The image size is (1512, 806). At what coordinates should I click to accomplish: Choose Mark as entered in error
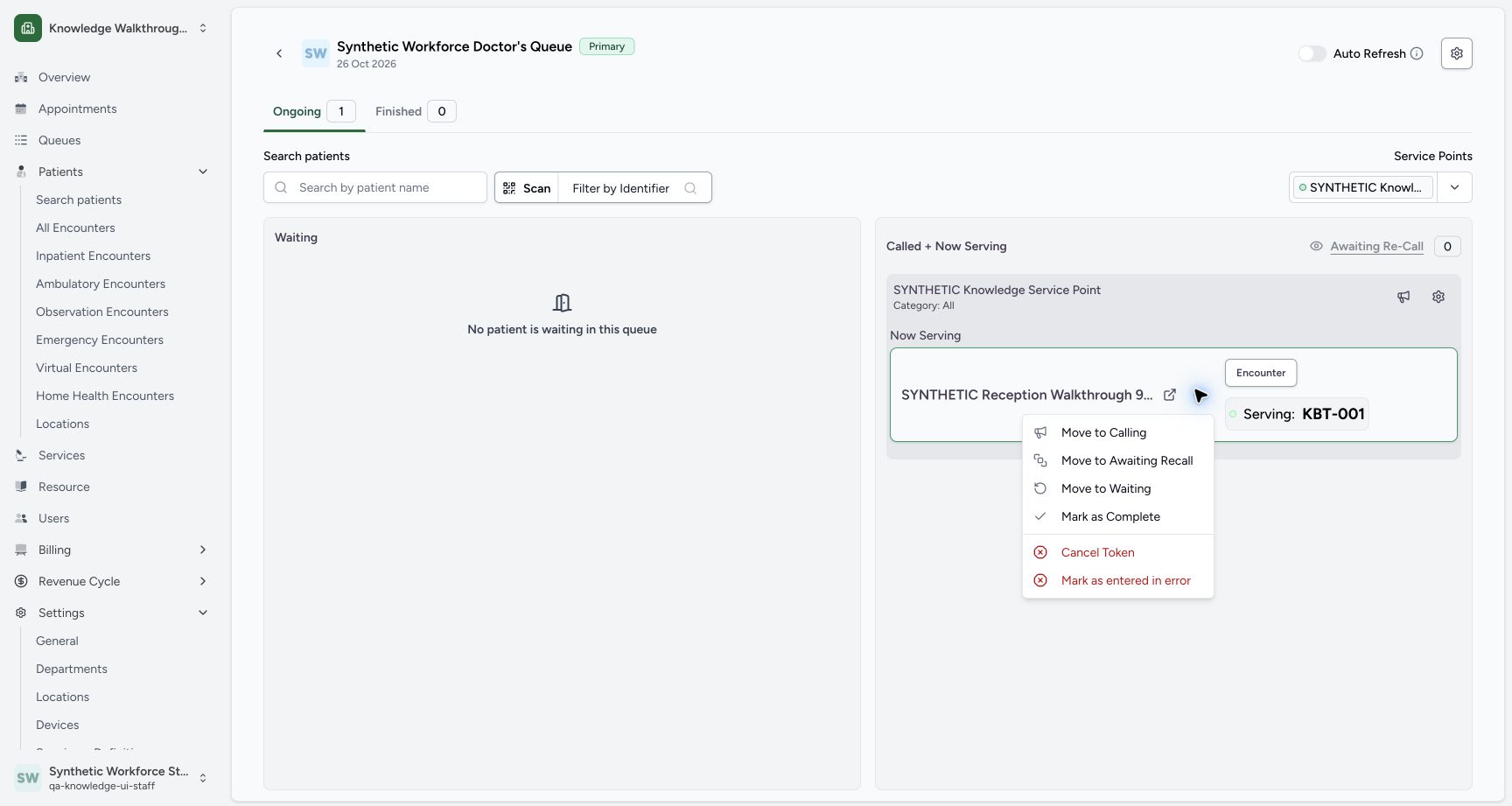[x=1117, y=580]
